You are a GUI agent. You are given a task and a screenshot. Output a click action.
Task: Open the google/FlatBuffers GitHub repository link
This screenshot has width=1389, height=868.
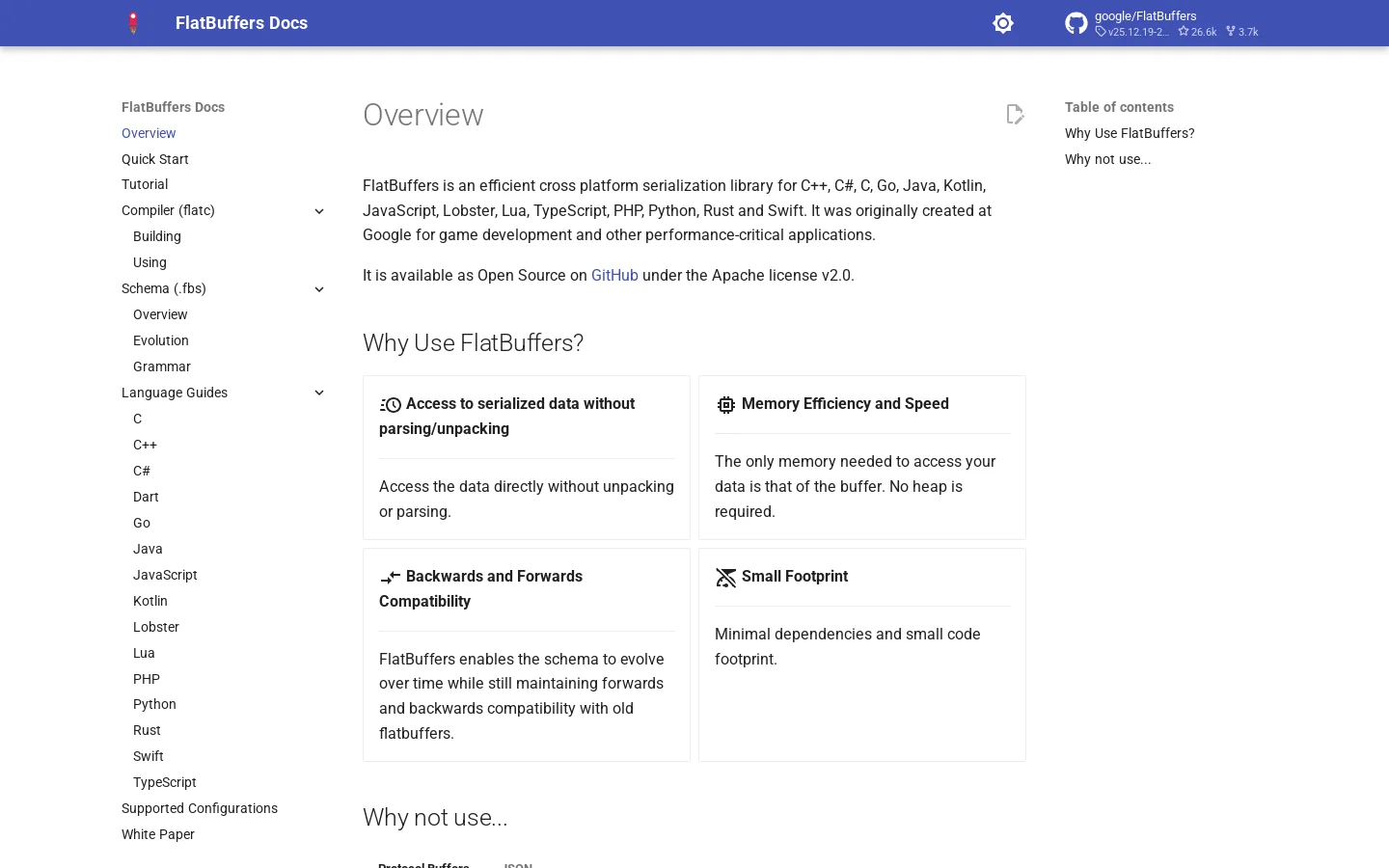[x=1161, y=23]
